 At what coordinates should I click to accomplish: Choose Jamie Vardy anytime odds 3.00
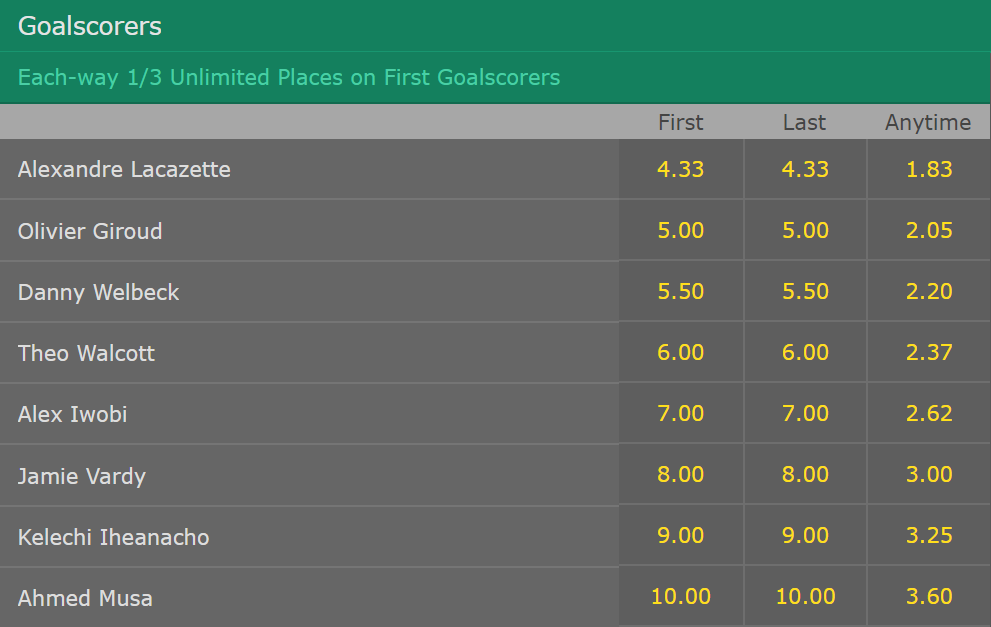pyautogui.click(x=929, y=474)
